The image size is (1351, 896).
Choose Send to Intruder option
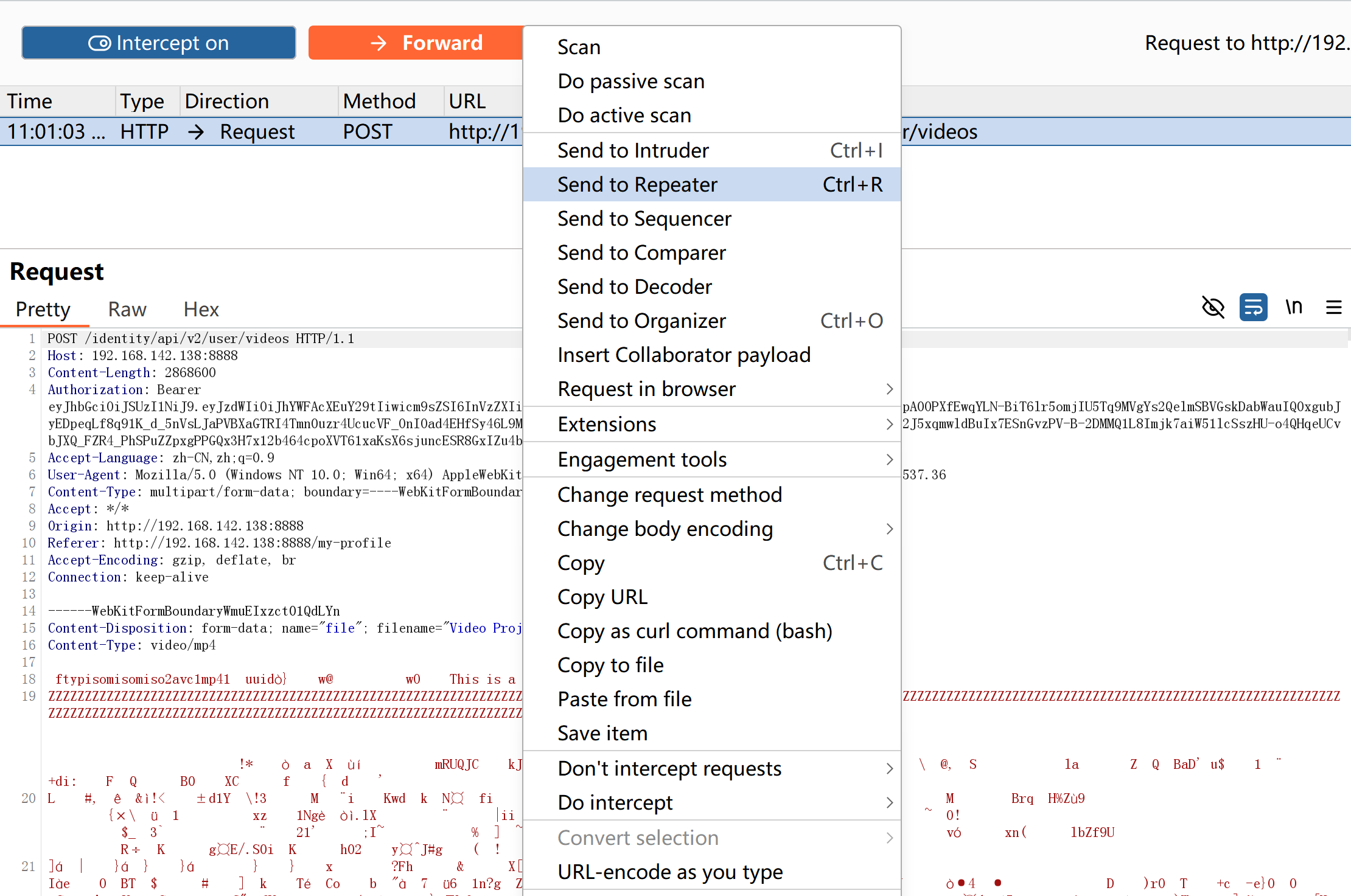coord(633,150)
